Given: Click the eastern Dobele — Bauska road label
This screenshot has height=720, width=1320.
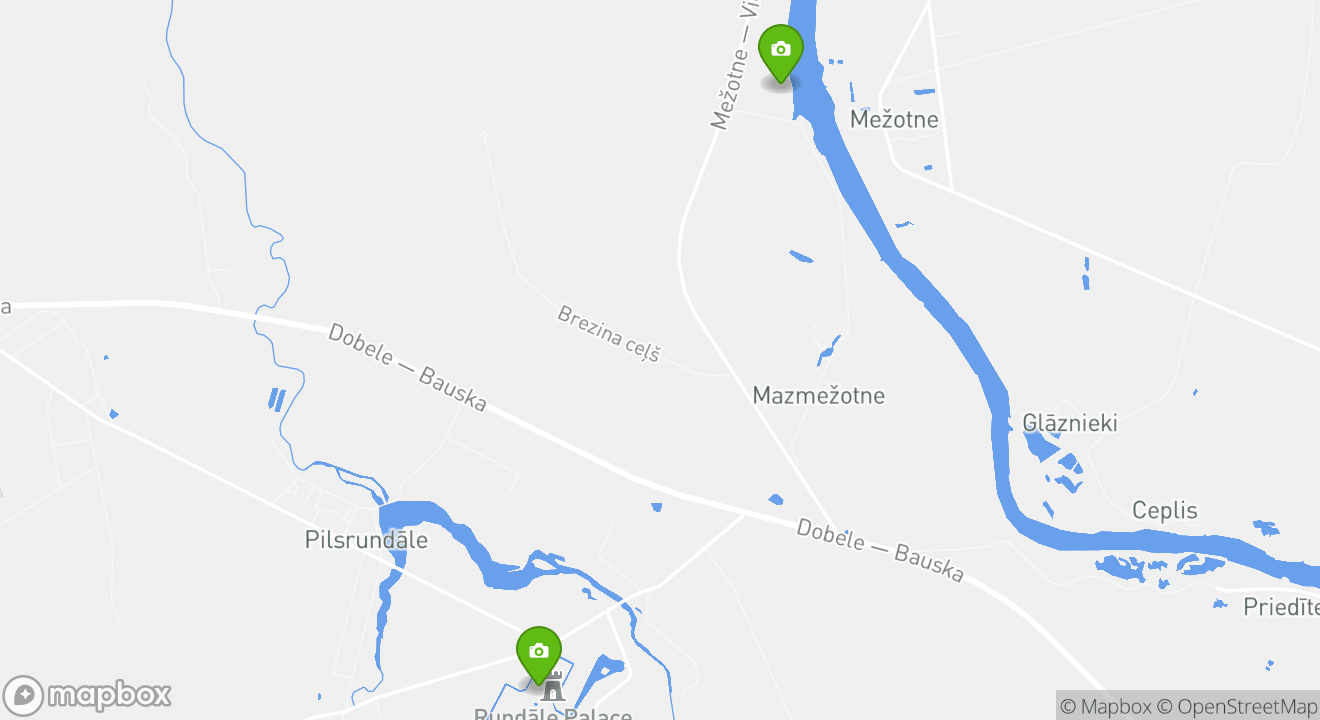Looking at the screenshot, I should pos(880,551).
